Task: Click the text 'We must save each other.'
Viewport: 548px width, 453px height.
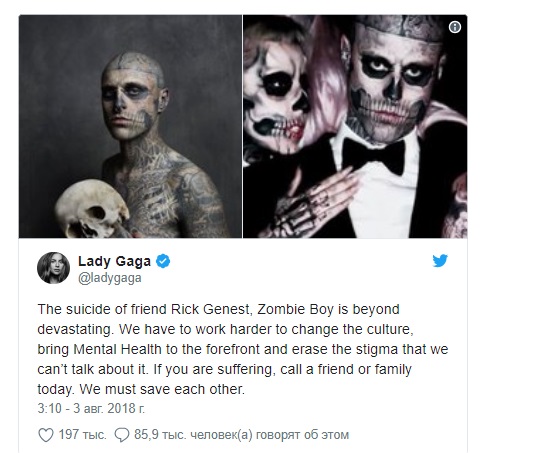Action: click(x=162, y=389)
